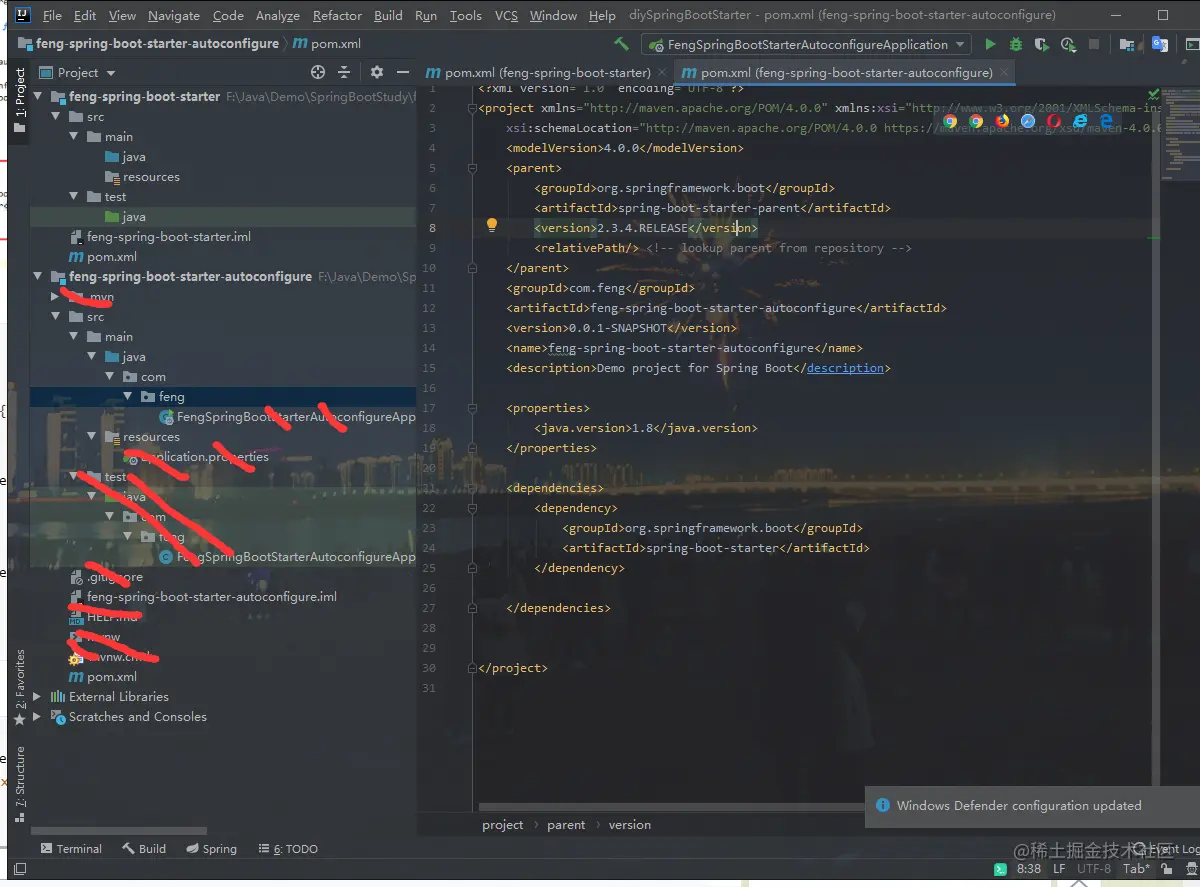Collapse the test folder under feng-spring-boot-starter

(x=74, y=197)
